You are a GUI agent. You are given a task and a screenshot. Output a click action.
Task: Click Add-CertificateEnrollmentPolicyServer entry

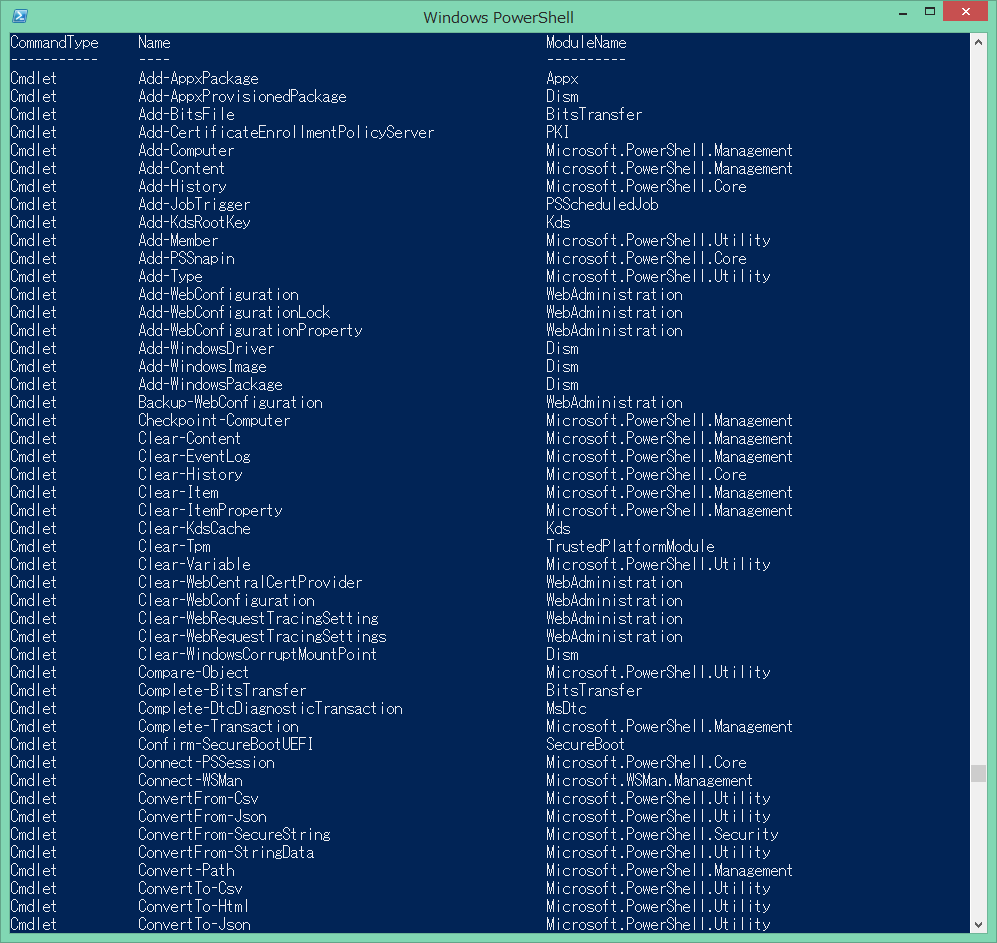(286, 132)
